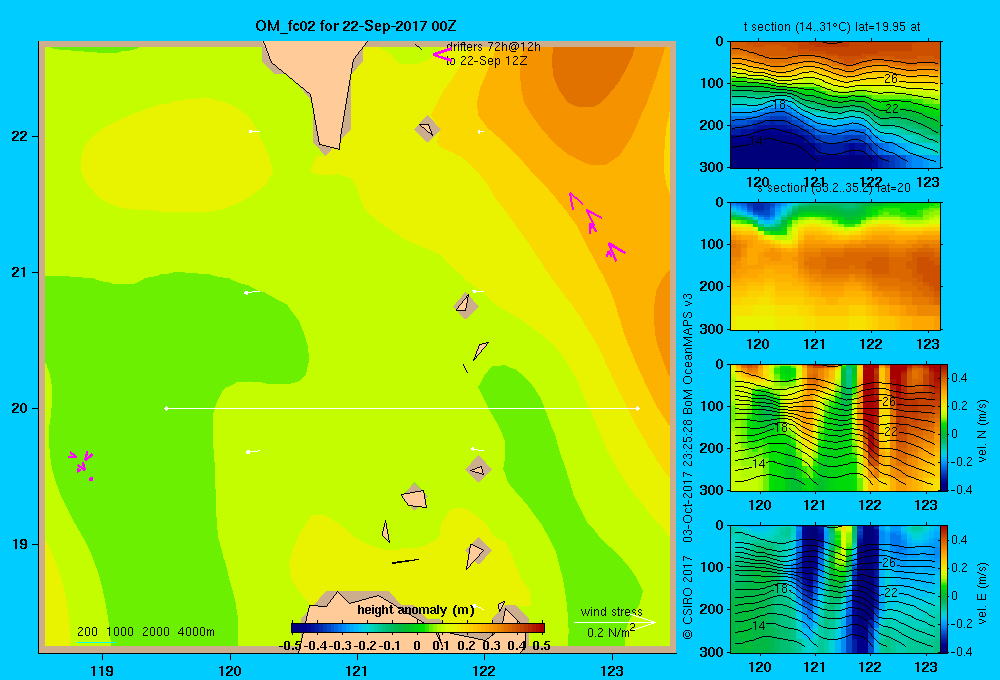Click longitude label 122 on the main map
This screenshot has height=680, width=1000.
click(485, 670)
